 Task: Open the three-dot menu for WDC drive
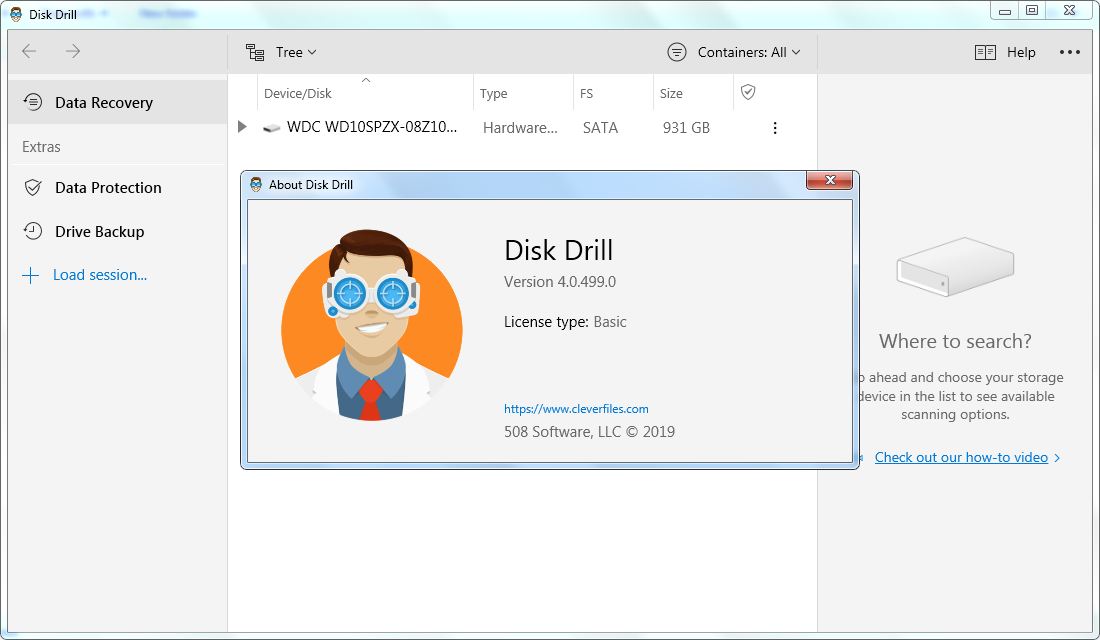click(x=774, y=128)
